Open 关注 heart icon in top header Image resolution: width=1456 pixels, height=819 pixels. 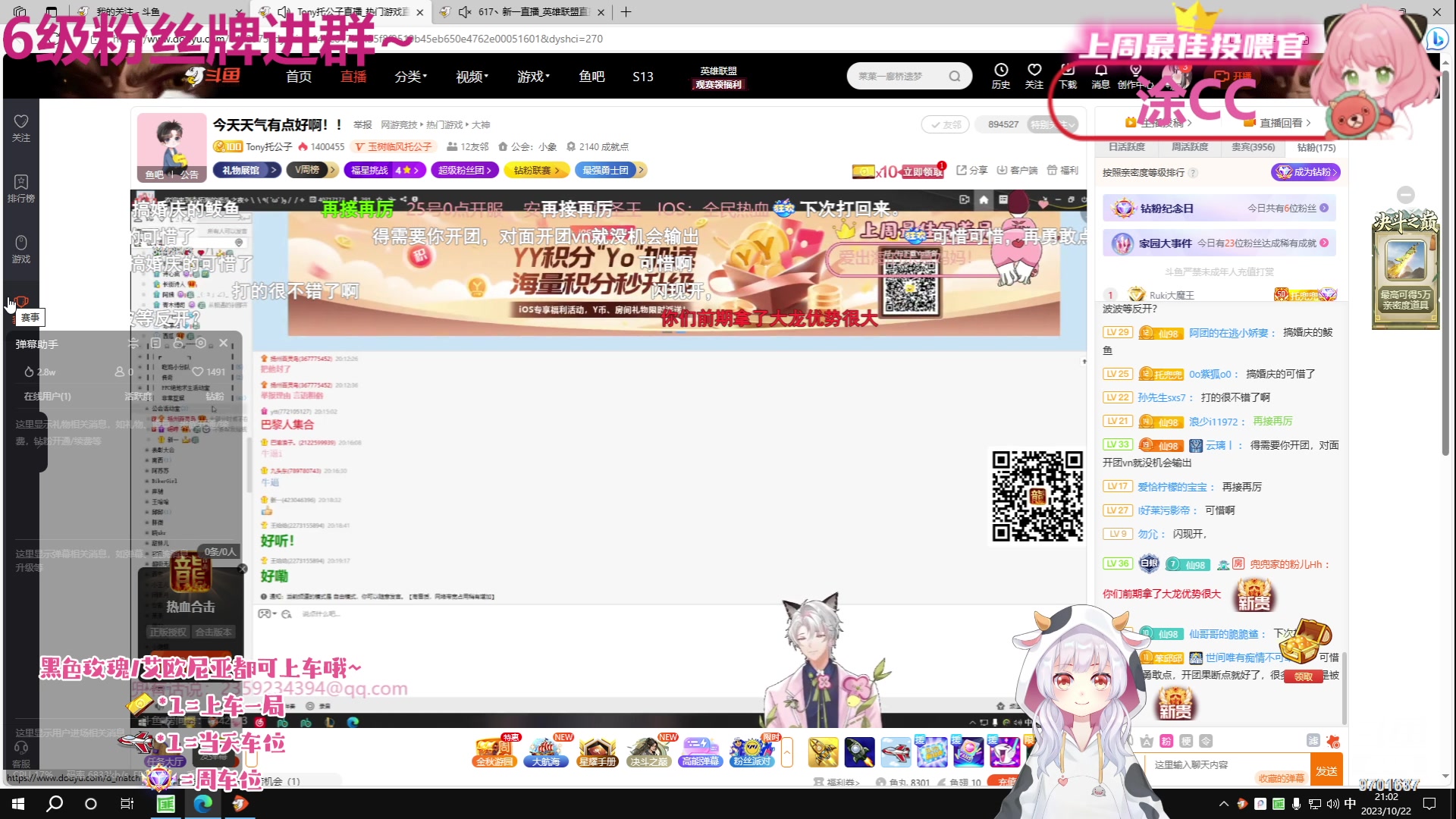coord(1034,76)
